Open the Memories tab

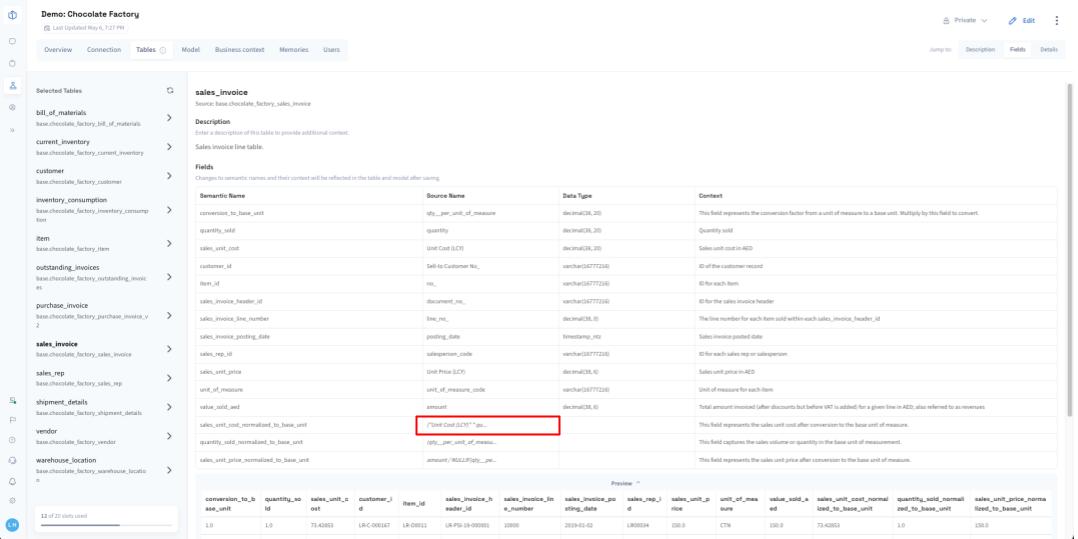click(x=293, y=50)
